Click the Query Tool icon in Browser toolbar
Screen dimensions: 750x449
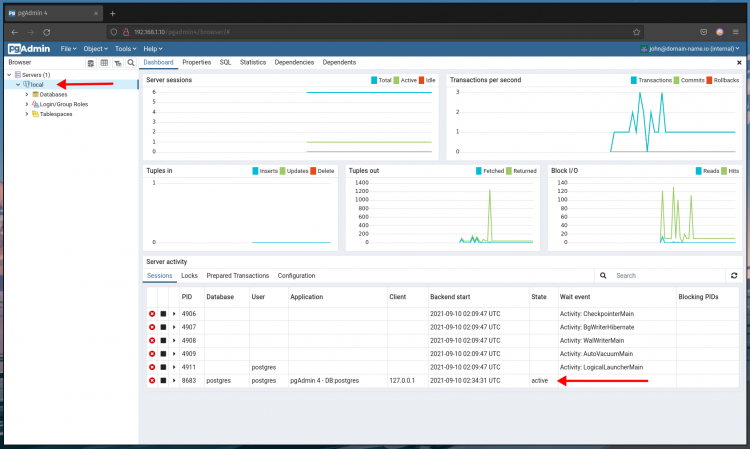(x=90, y=63)
